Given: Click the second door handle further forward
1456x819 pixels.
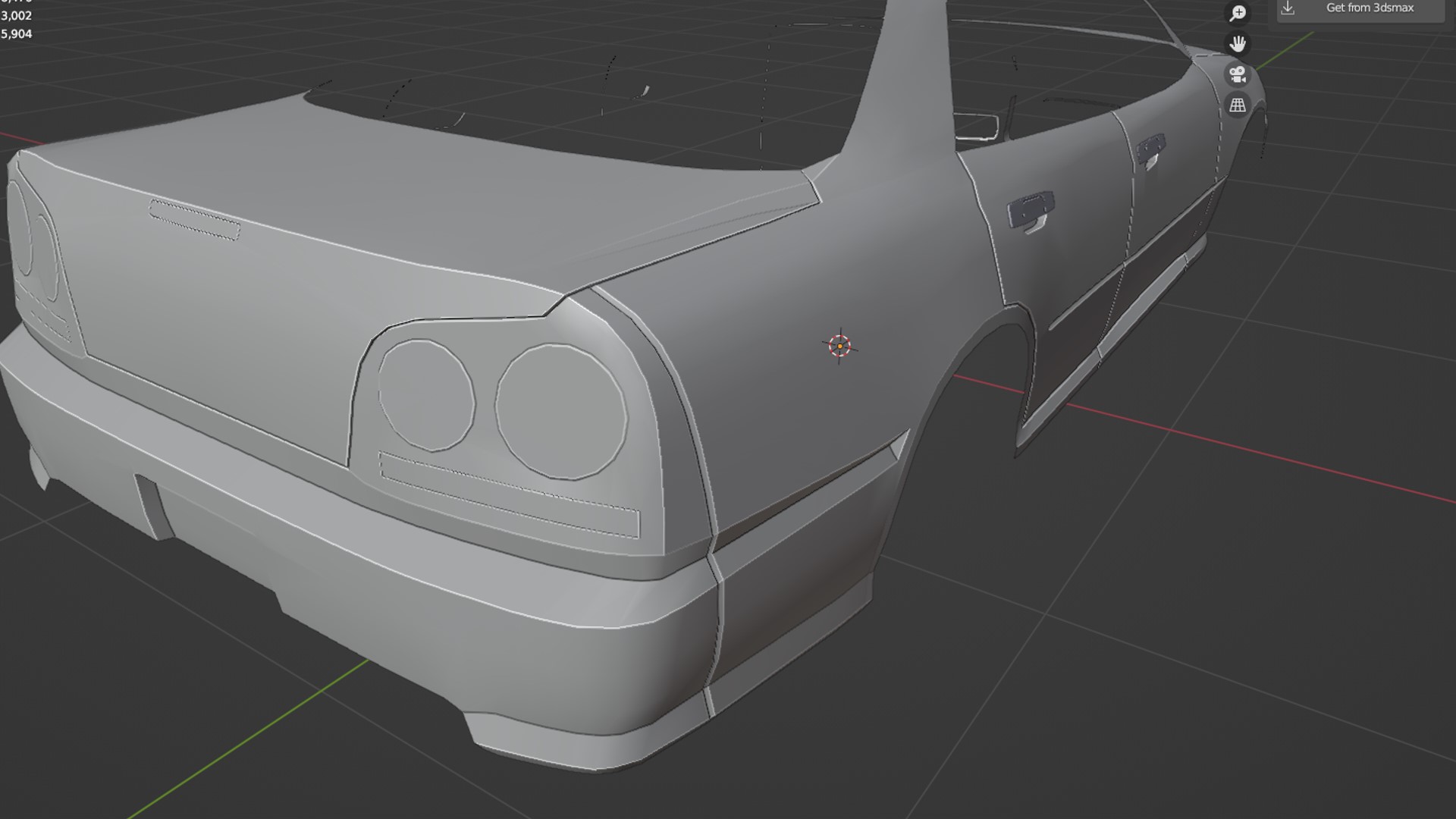Looking at the screenshot, I should tap(1151, 149).
